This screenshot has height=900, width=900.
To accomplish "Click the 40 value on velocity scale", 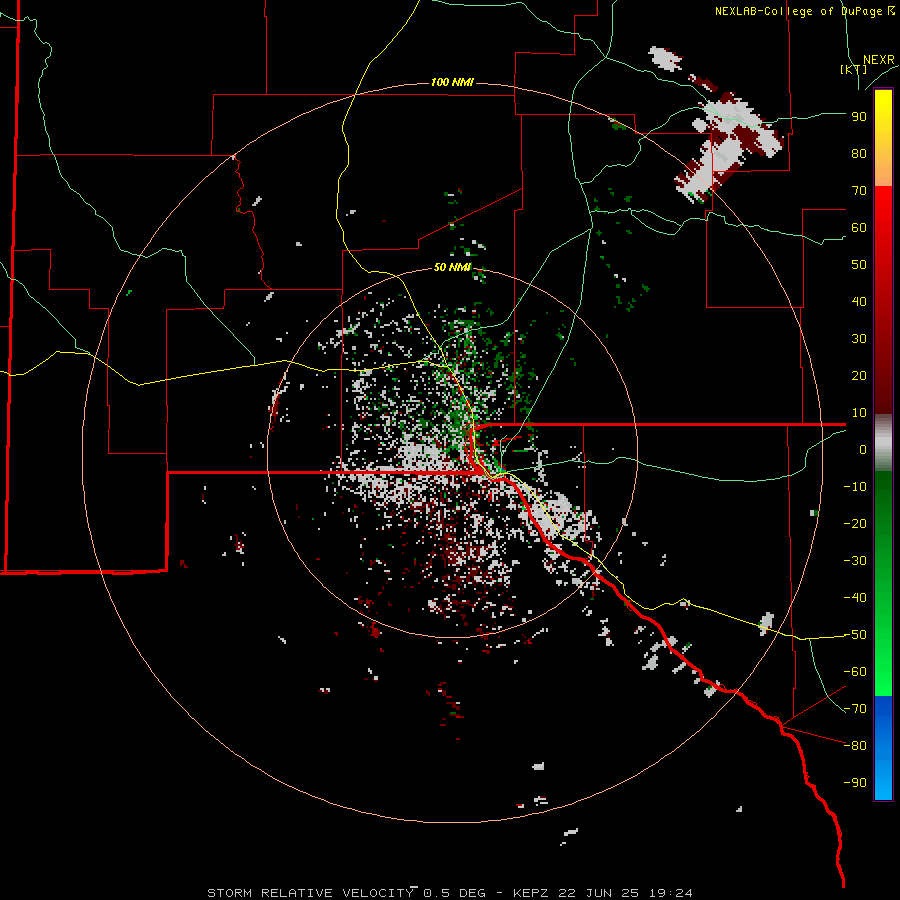I will pyautogui.click(x=859, y=301).
